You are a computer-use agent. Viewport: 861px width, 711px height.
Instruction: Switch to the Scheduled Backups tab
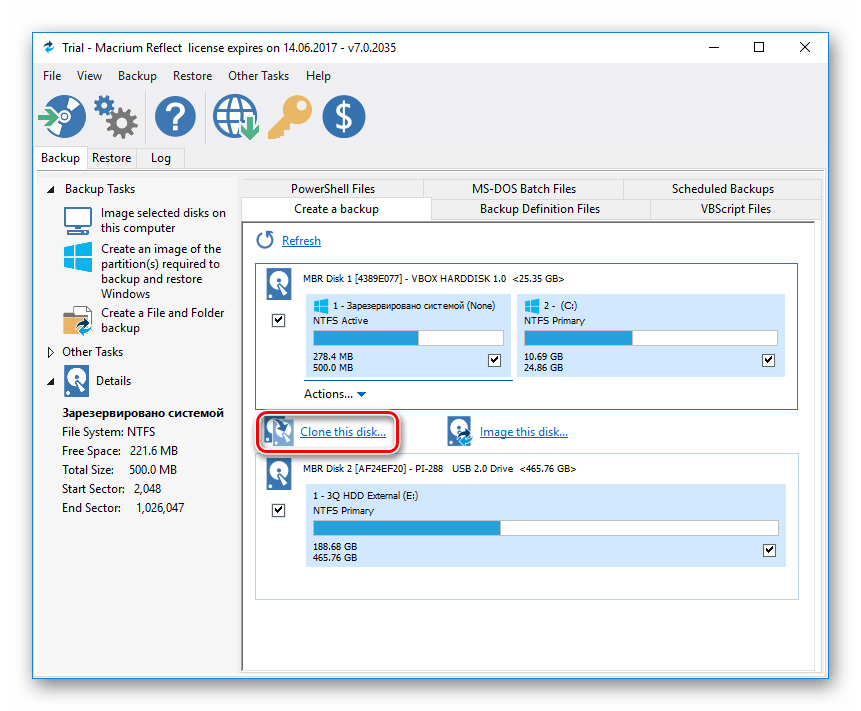[722, 189]
